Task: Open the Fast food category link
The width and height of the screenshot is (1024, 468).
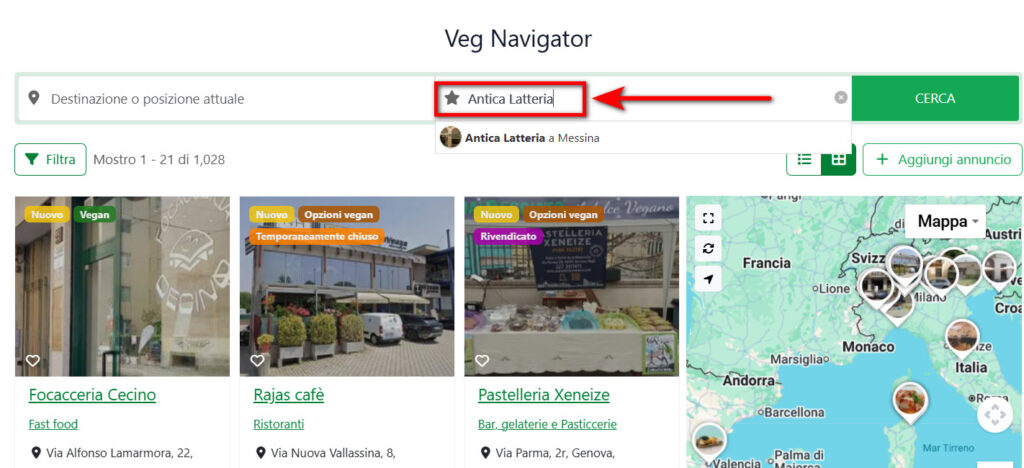Action: pos(53,424)
